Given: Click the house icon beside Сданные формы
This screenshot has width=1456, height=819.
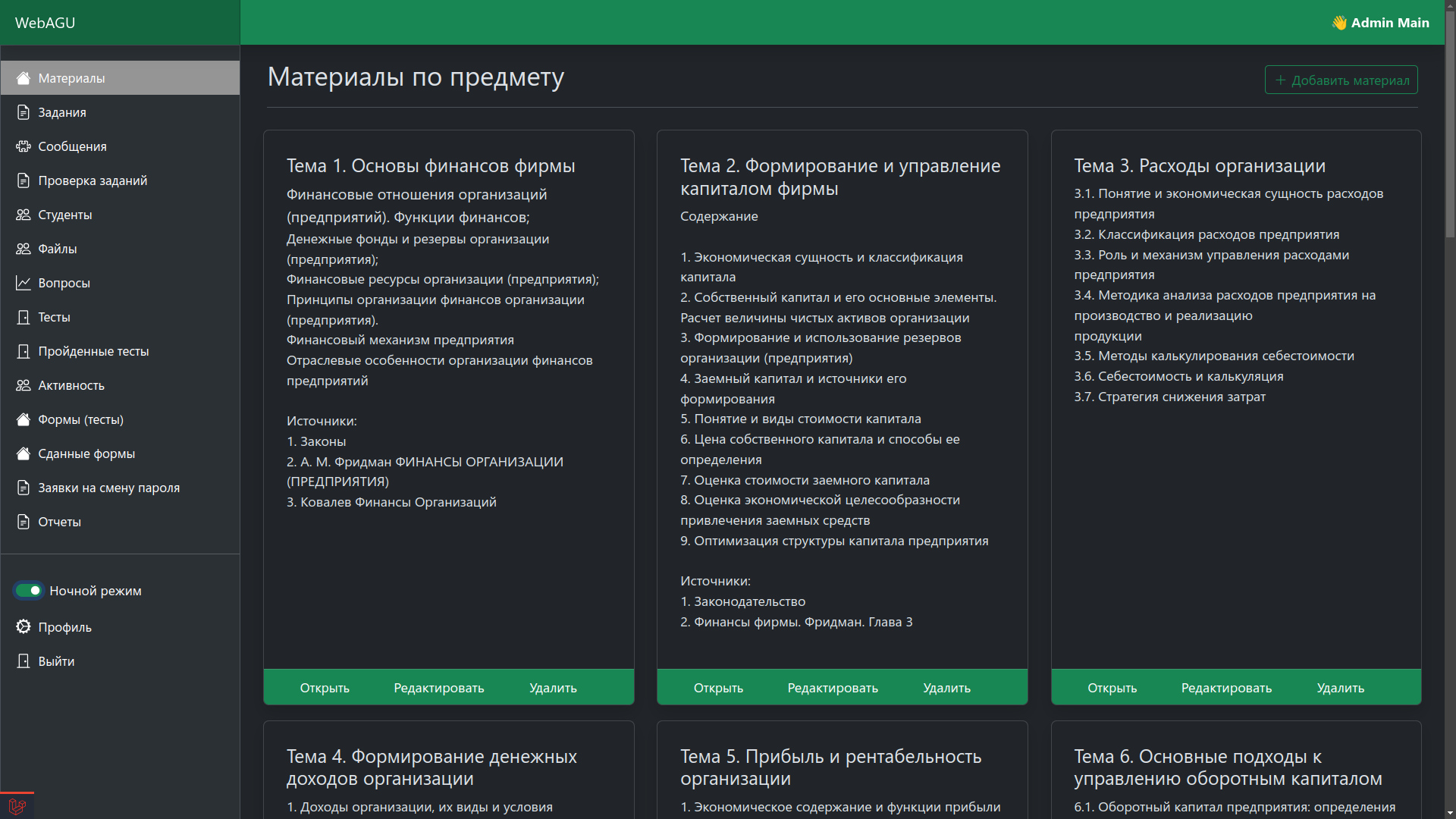Looking at the screenshot, I should 24,453.
